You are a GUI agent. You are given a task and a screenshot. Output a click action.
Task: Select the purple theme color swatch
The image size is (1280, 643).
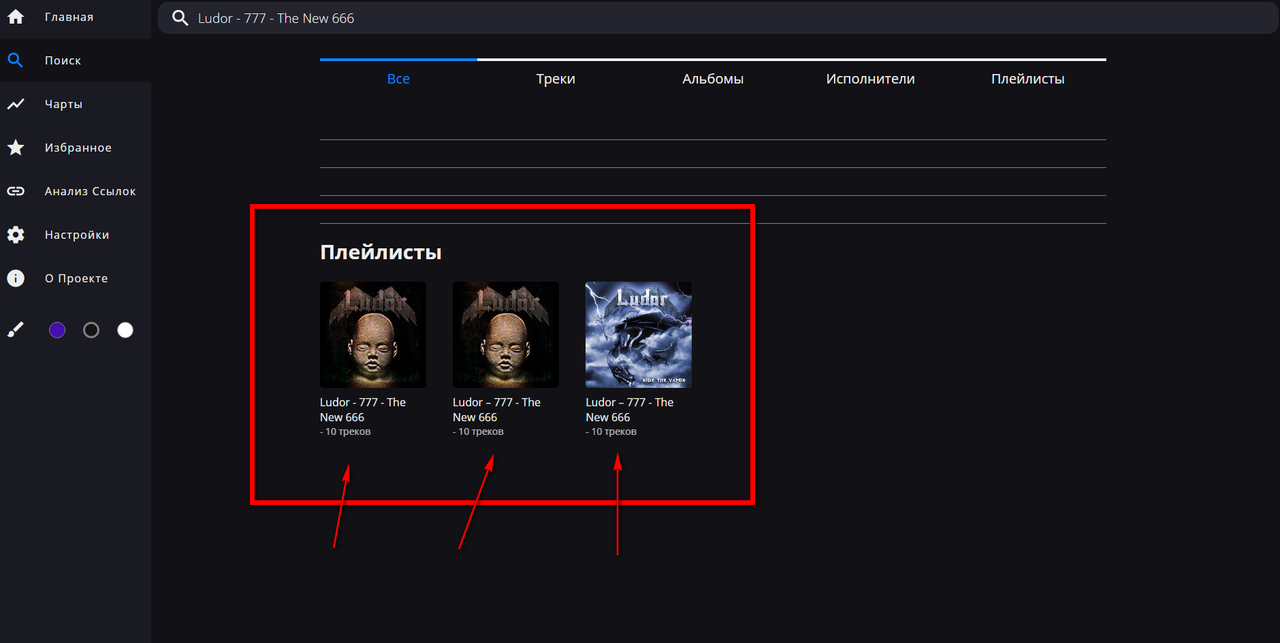coord(57,330)
